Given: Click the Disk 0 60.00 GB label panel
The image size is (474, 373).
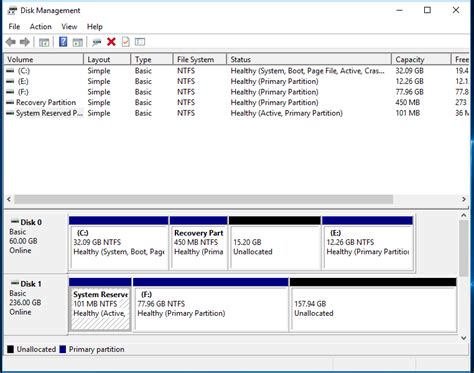Looking at the screenshot, I should (x=36, y=243).
